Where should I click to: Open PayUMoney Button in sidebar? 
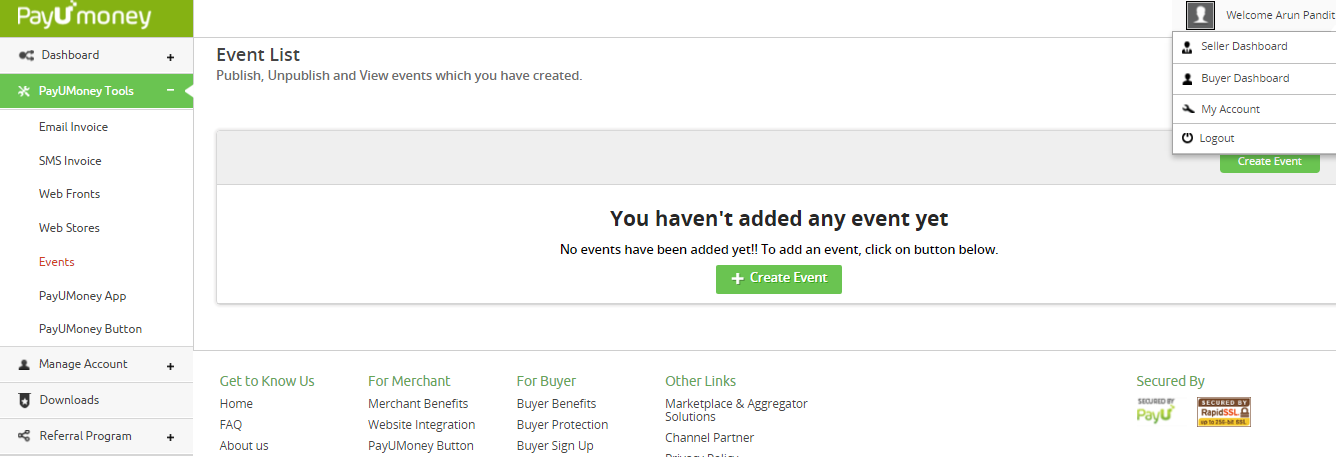90,329
